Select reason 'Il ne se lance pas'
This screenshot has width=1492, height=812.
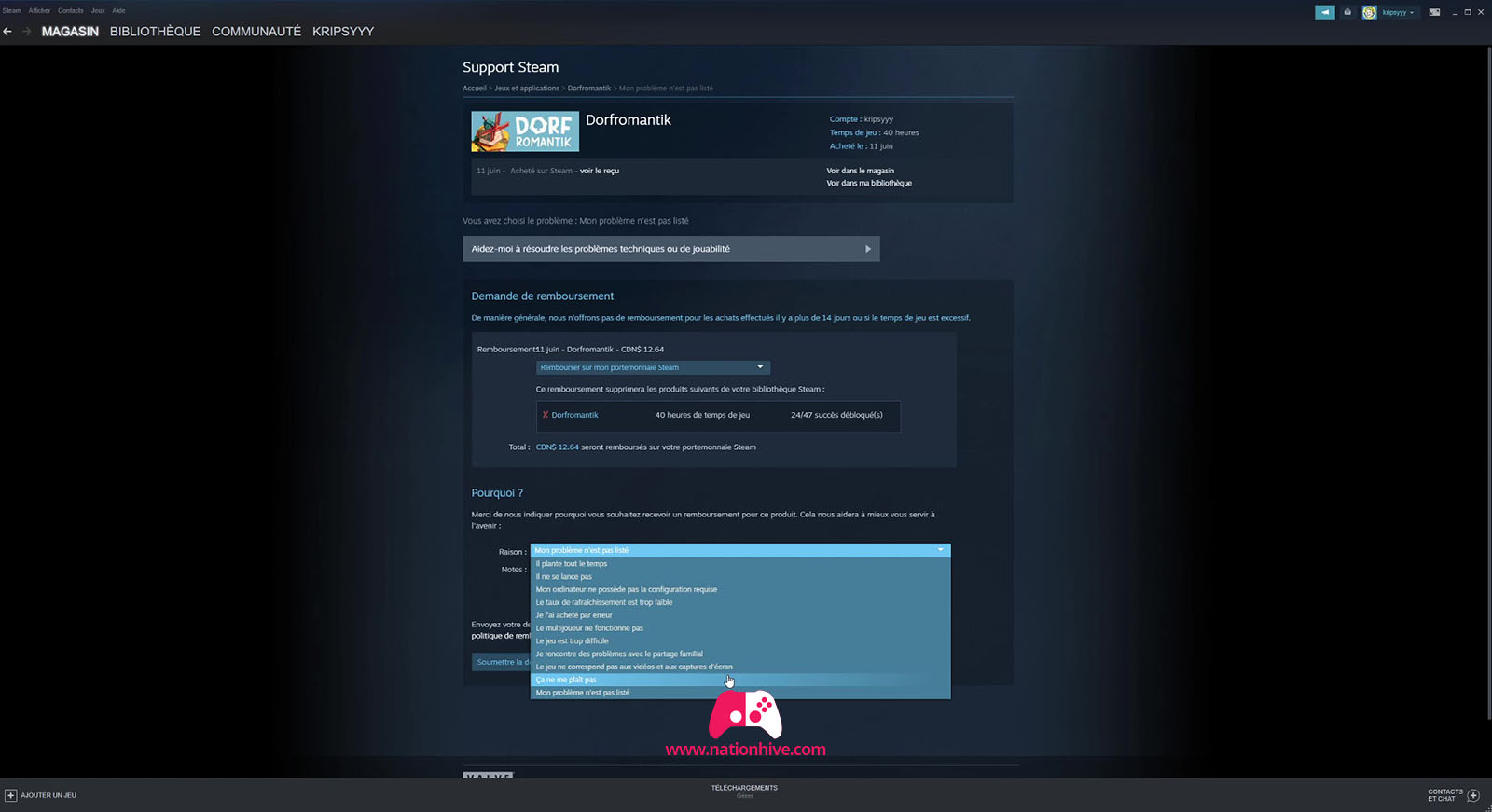tap(740, 576)
